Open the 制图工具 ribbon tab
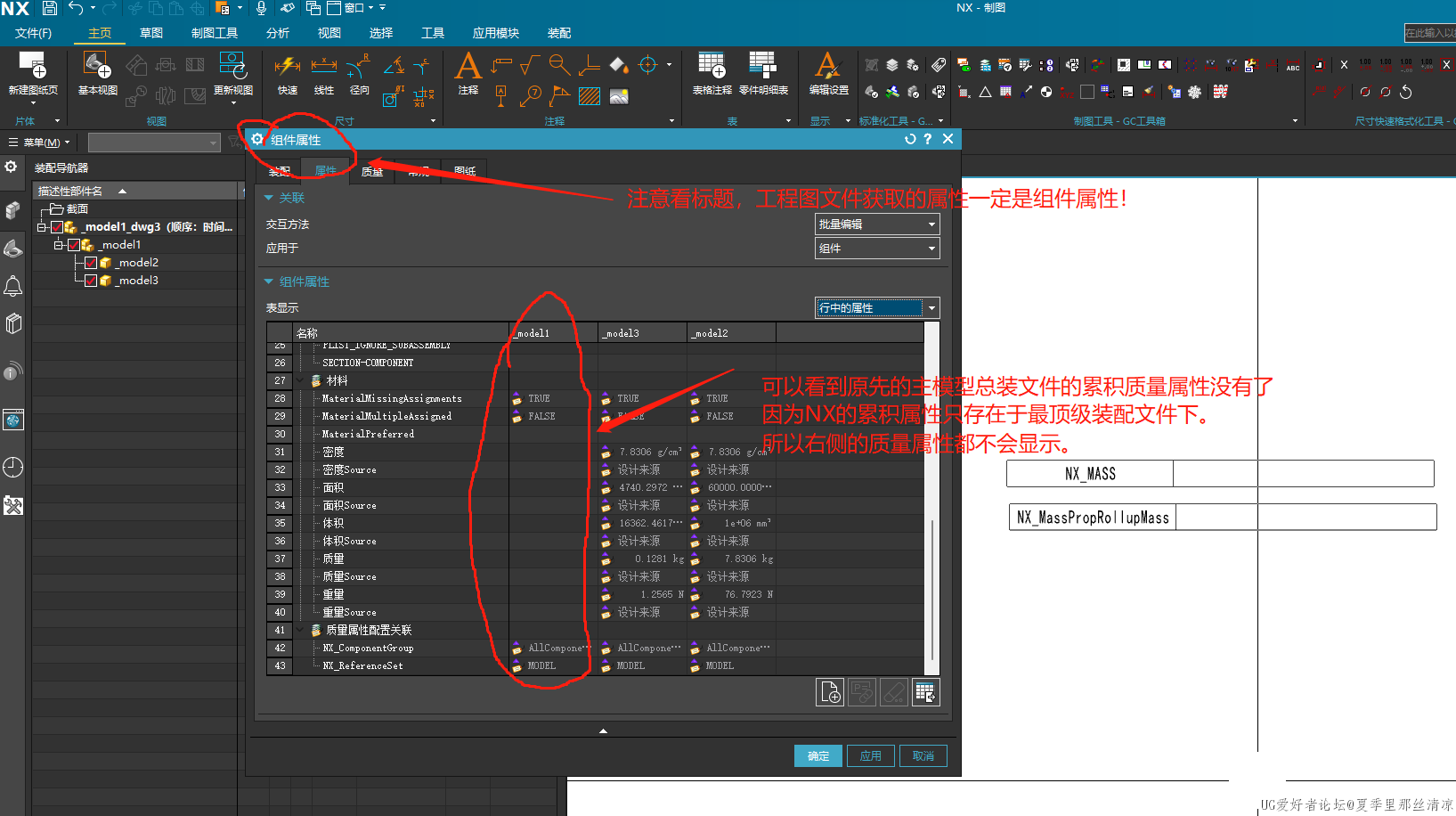Image resolution: width=1456 pixels, height=816 pixels. click(215, 33)
